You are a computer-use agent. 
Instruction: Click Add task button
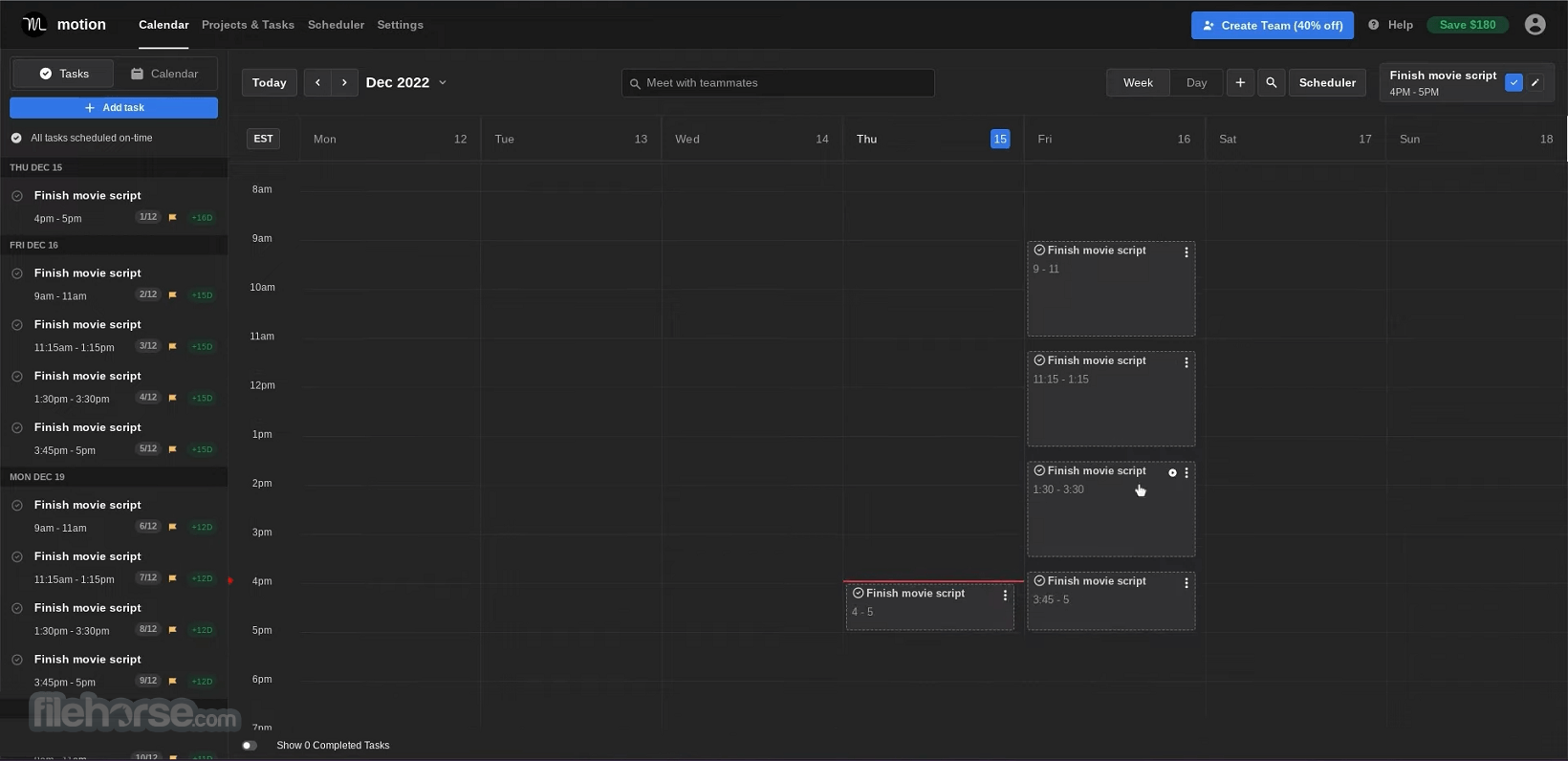pyautogui.click(x=114, y=108)
